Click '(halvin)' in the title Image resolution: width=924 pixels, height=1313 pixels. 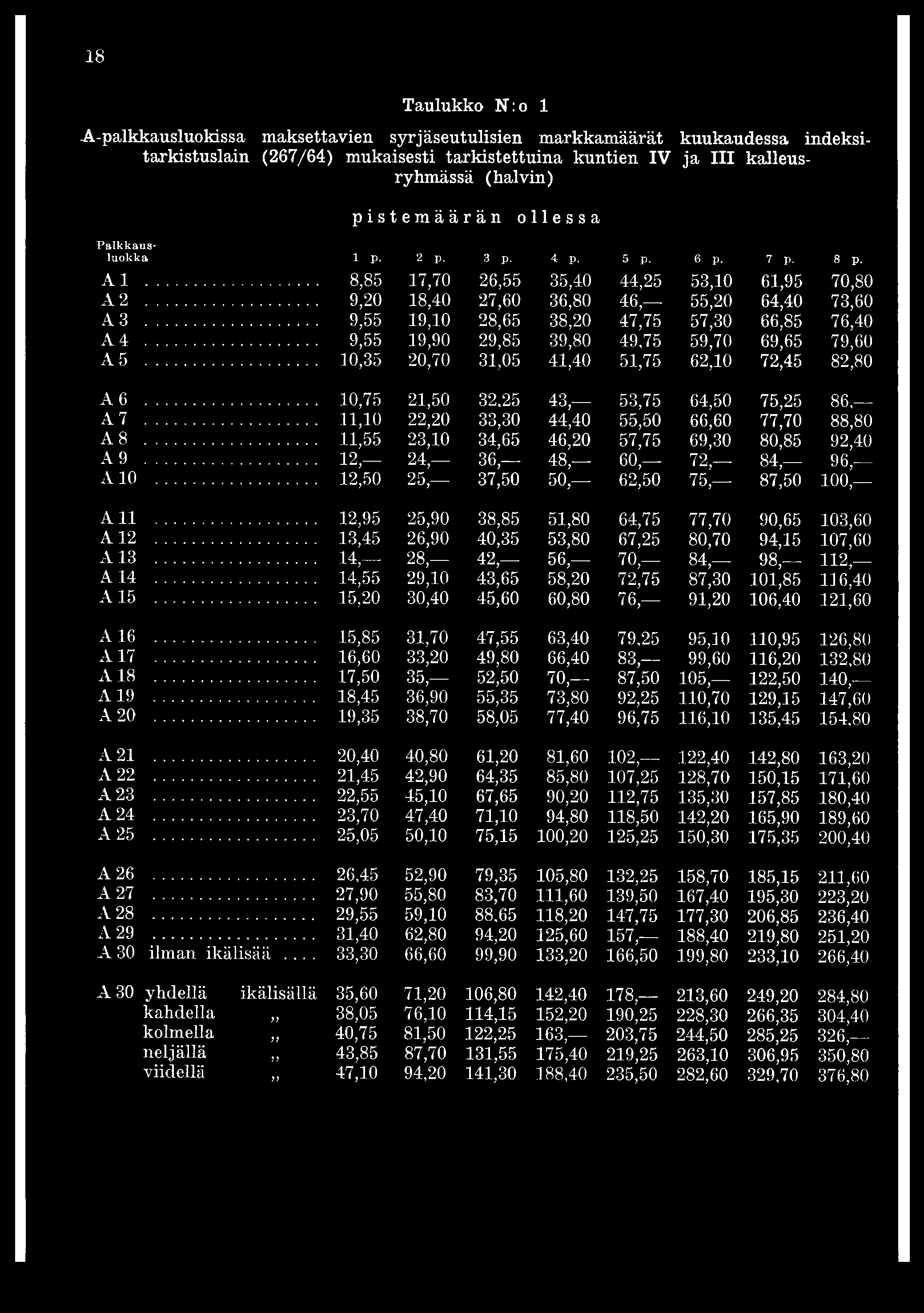click(x=519, y=177)
